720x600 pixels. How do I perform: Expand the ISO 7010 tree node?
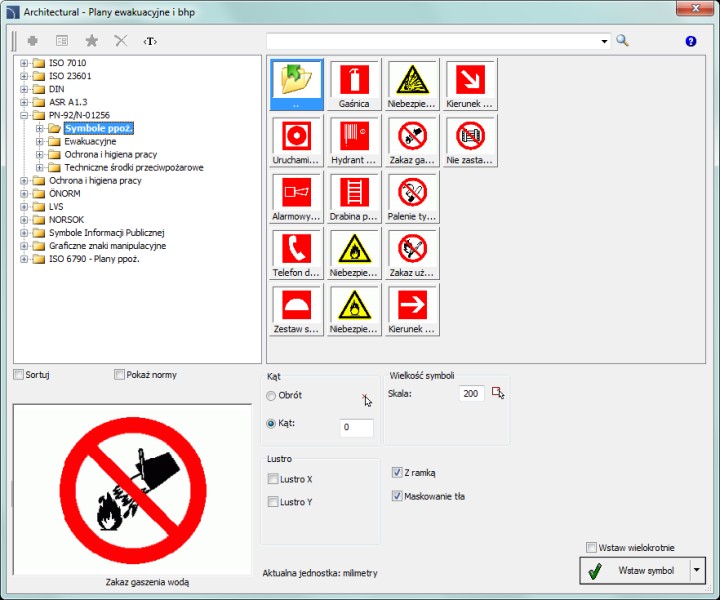tap(22, 63)
